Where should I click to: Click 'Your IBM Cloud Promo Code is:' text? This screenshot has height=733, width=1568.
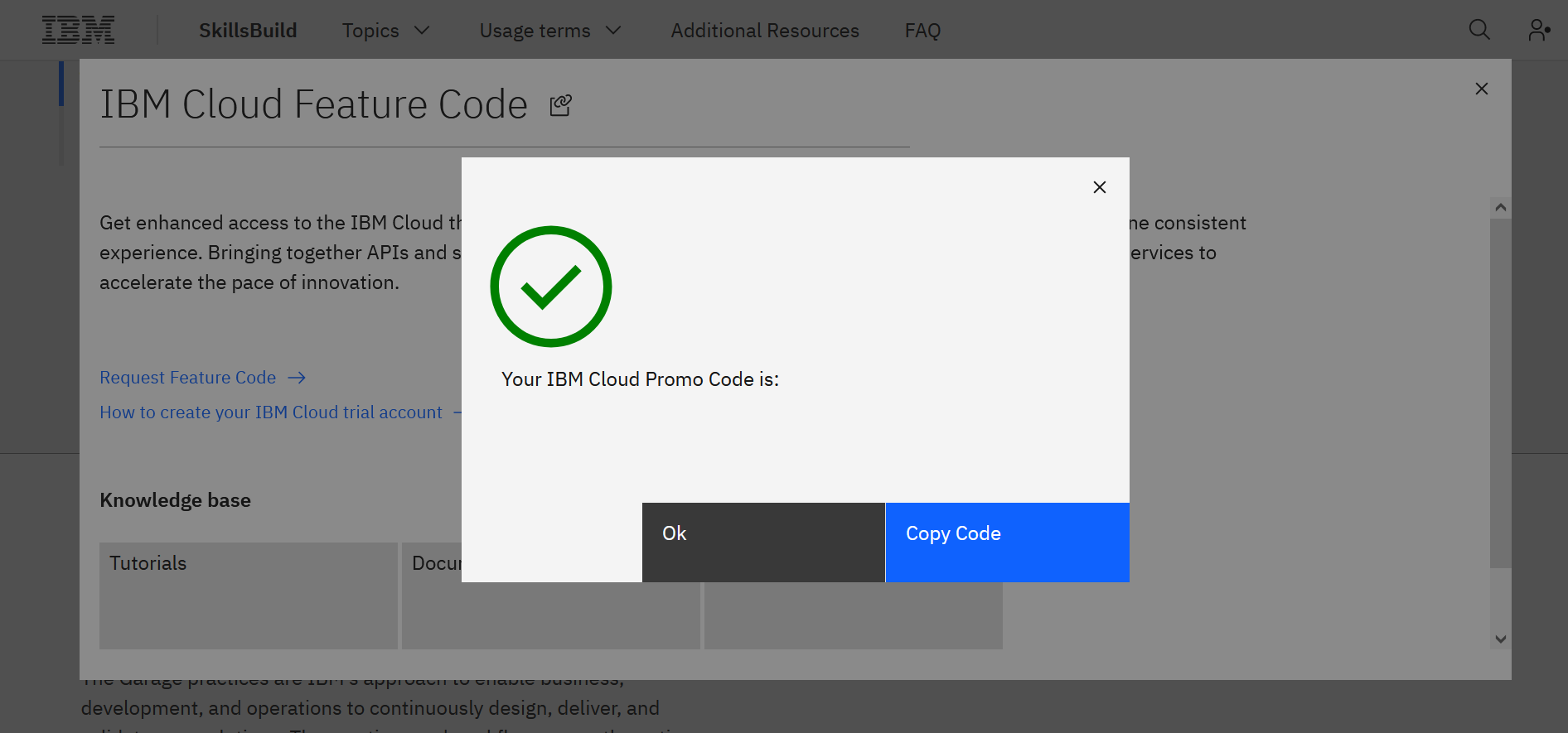640,379
